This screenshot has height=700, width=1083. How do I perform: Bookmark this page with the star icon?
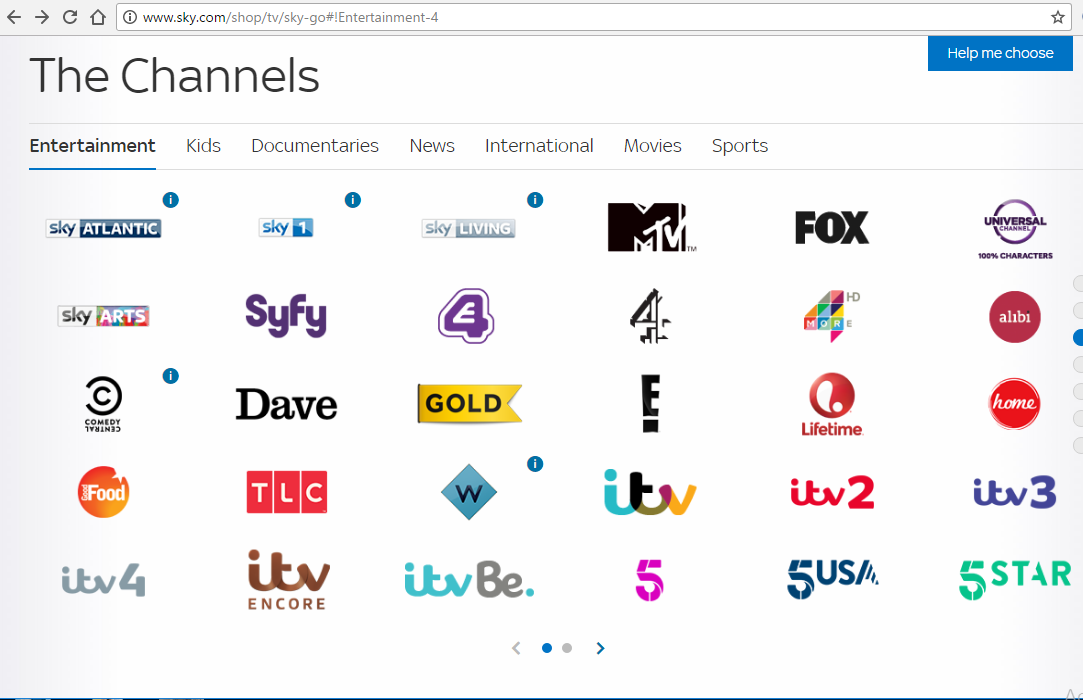coord(1057,17)
